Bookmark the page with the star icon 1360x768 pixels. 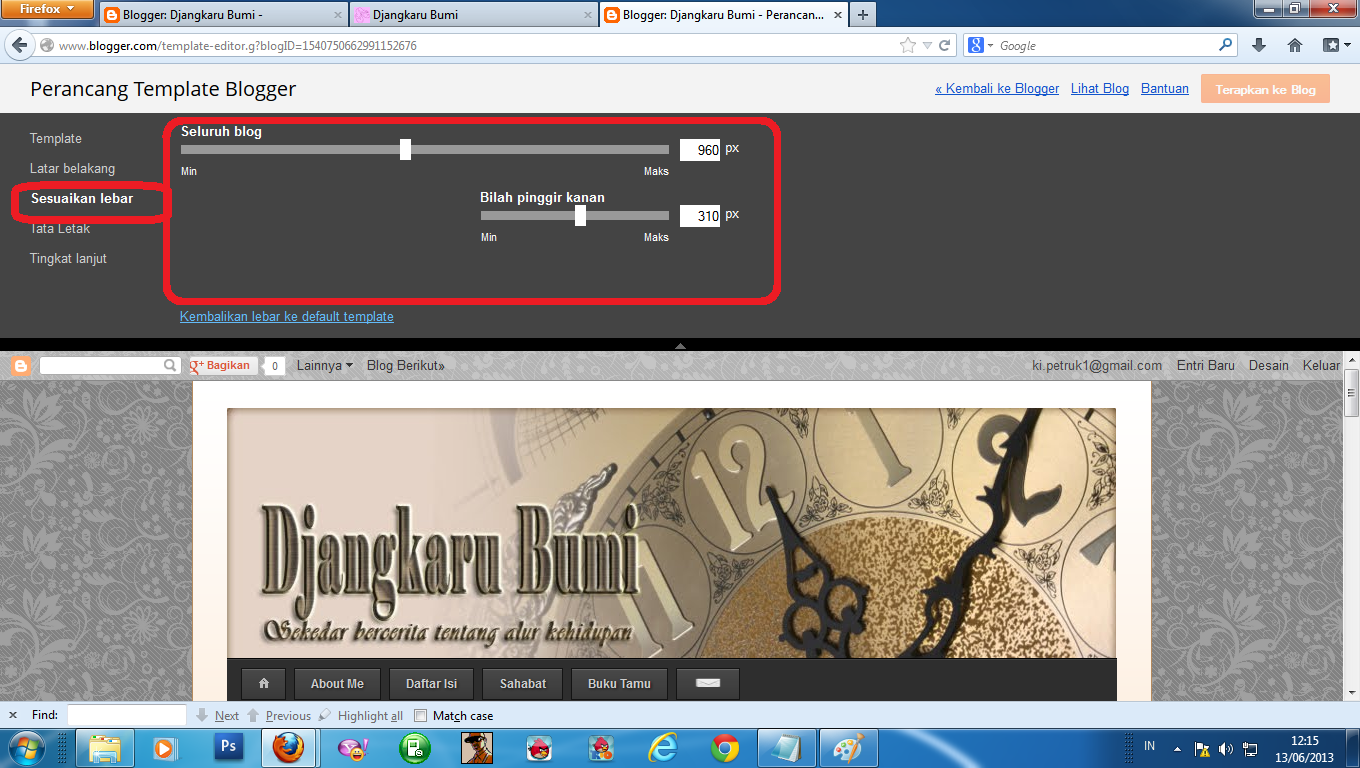pos(907,44)
